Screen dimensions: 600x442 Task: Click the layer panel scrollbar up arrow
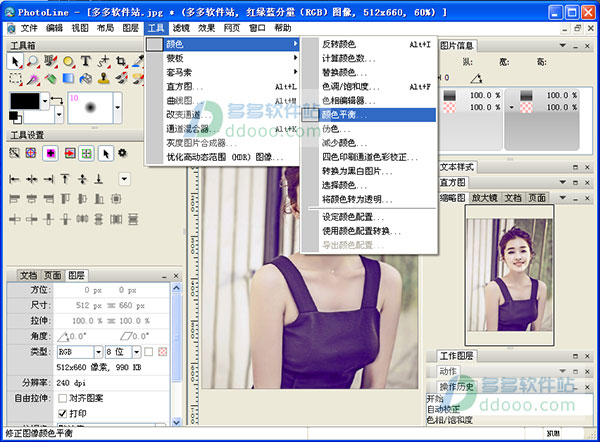click(x=176, y=288)
